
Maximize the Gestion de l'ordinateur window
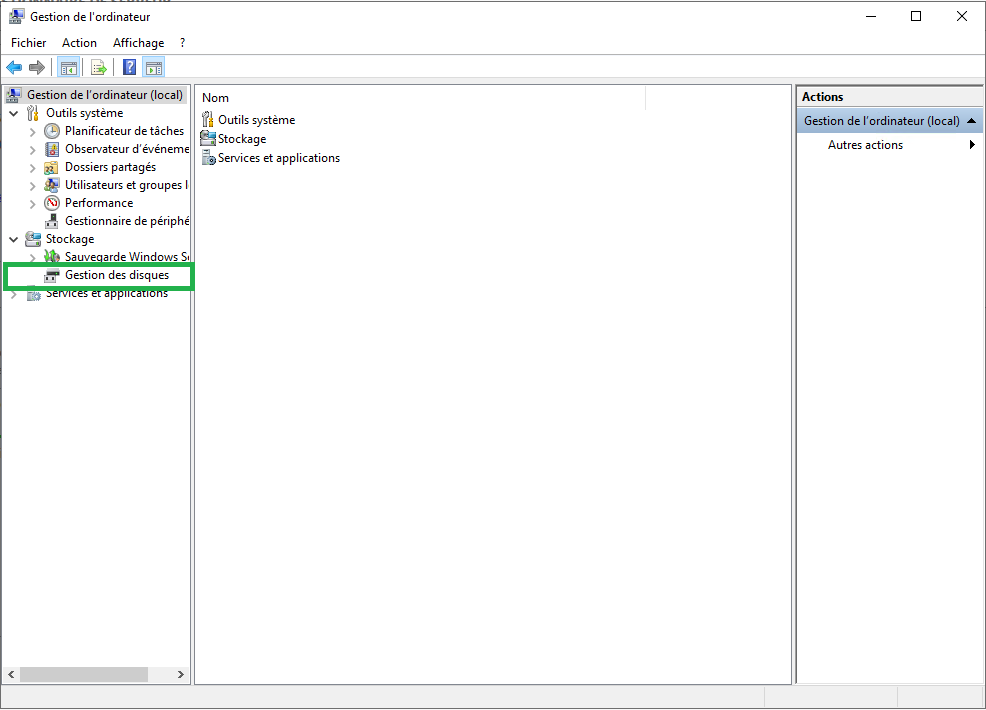click(x=916, y=16)
